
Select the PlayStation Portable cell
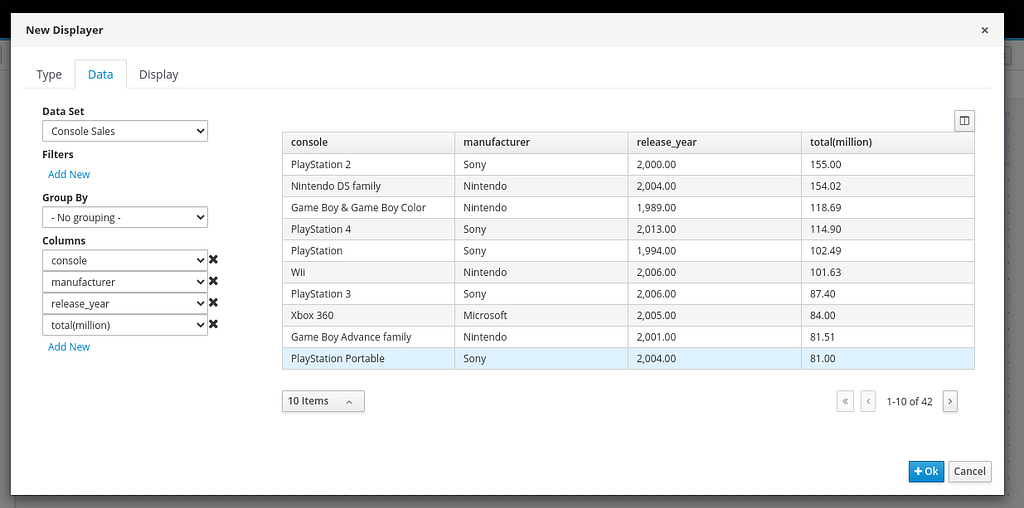(x=368, y=358)
